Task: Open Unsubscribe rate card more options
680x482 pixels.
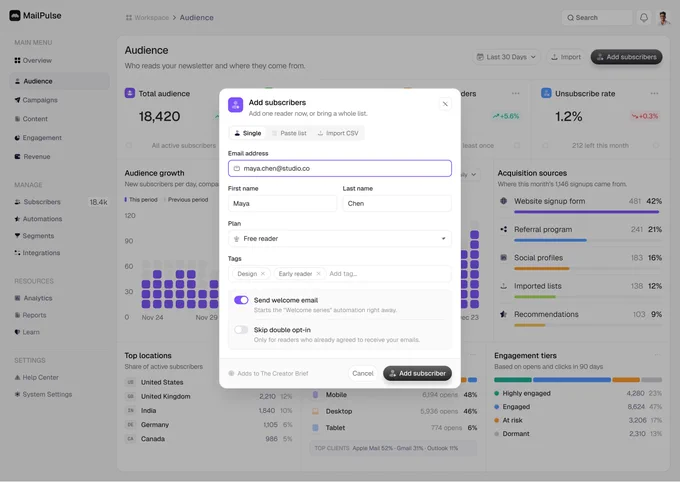Action: coord(654,93)
